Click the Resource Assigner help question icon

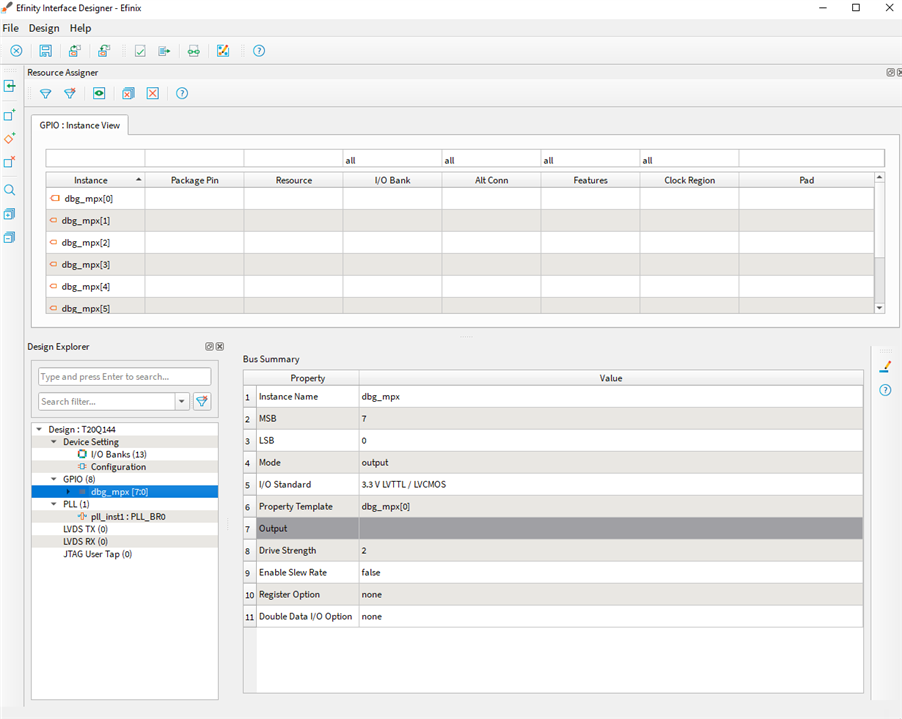click(182, 93)
